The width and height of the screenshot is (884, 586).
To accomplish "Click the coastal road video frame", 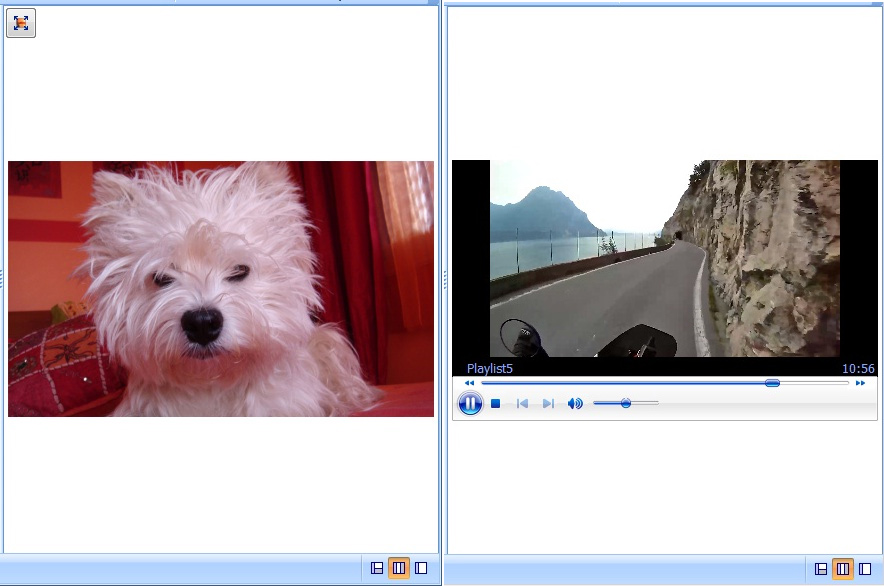I will point(665,258).
